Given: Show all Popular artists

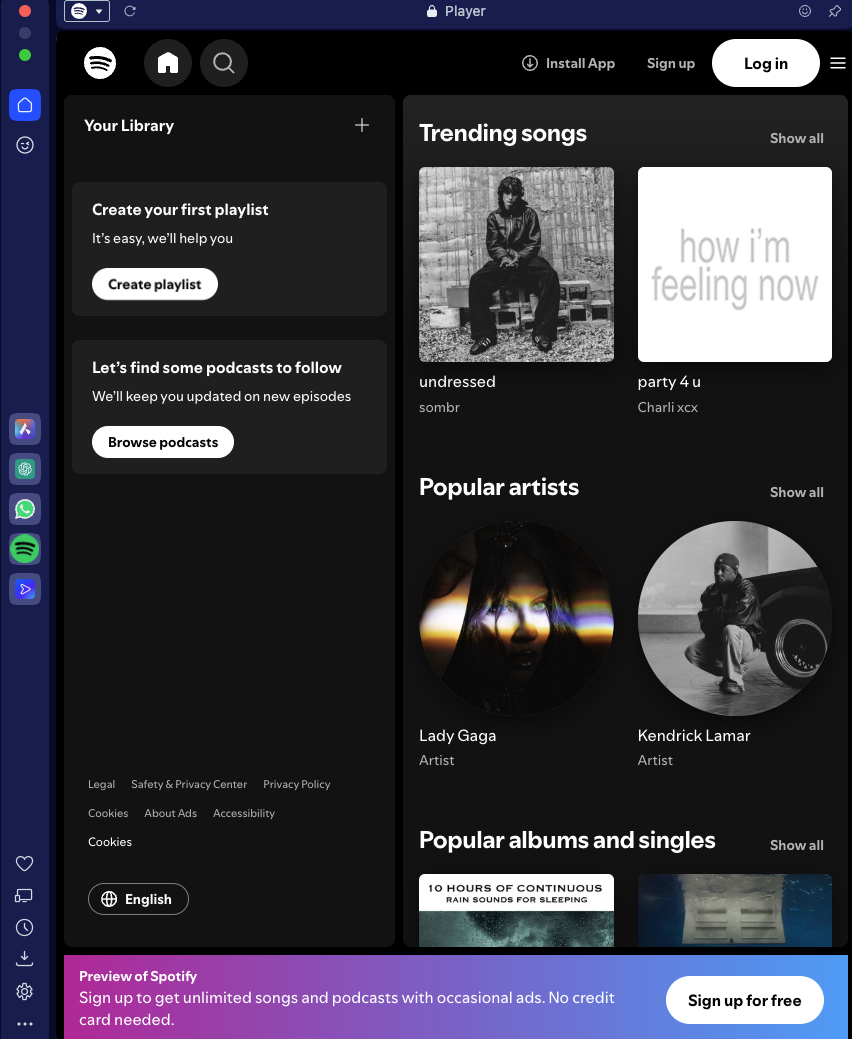Looking at the screenshot, I should pyautogui.click(x=796, y=492).
